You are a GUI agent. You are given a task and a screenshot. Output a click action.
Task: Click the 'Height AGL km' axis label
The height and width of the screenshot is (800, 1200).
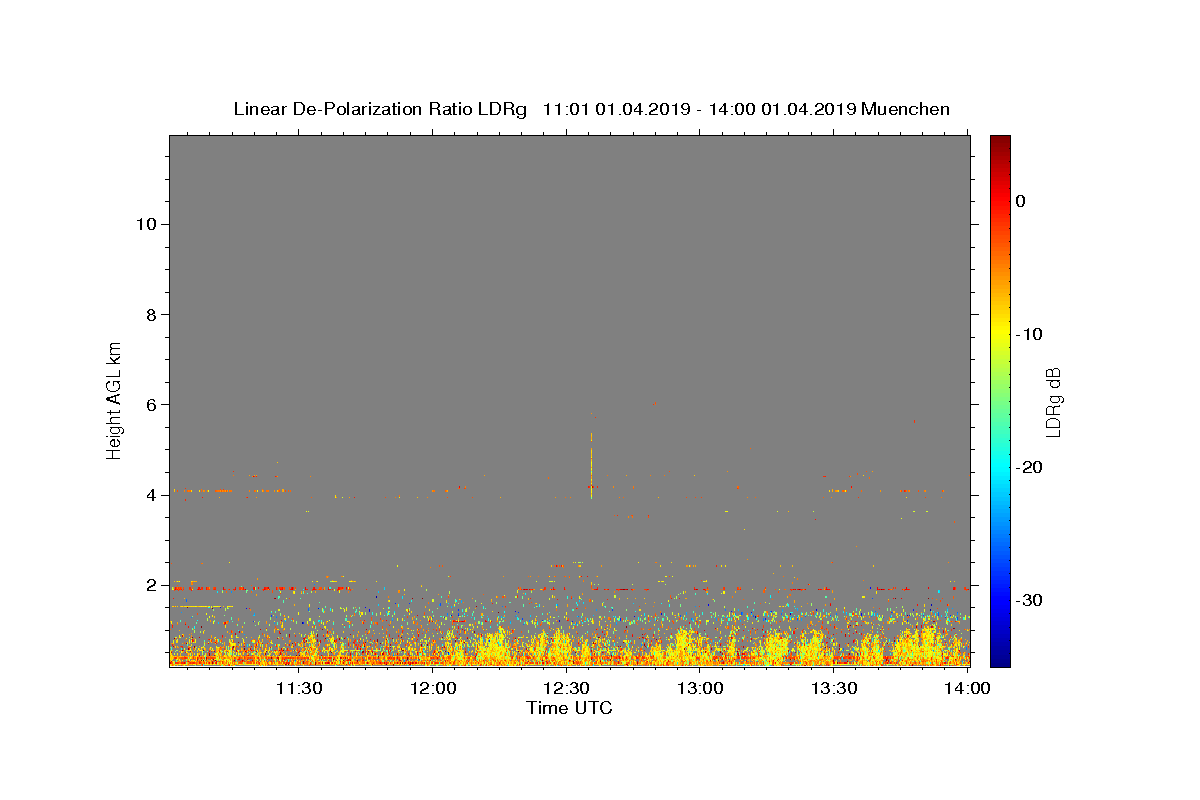click(x=115, y=400)
